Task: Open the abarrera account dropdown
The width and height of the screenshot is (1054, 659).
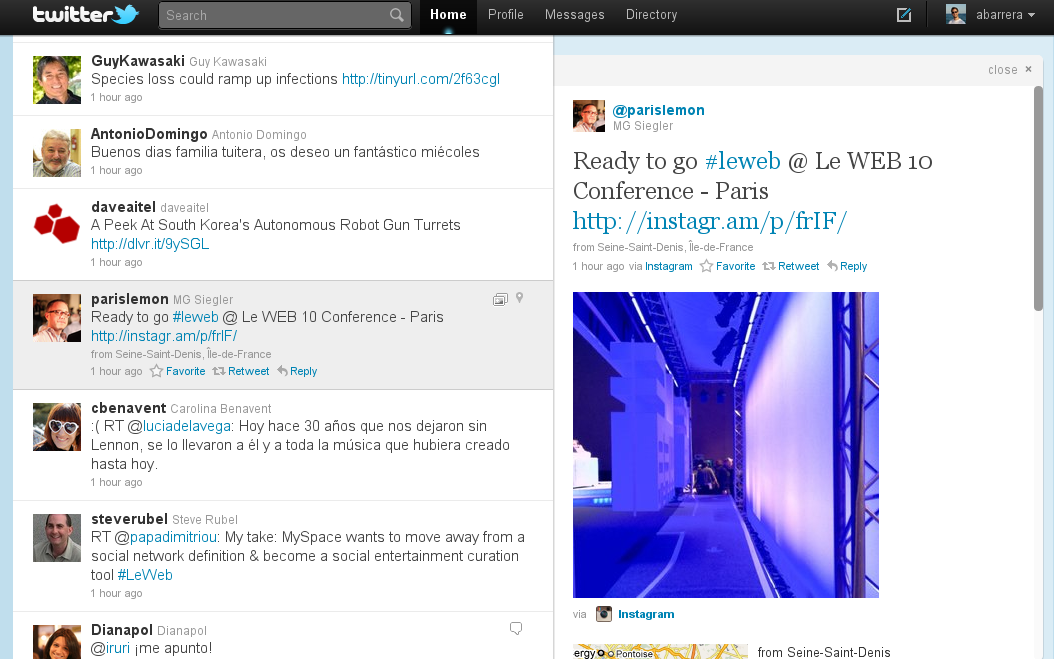Action: tap(1005, 15)
